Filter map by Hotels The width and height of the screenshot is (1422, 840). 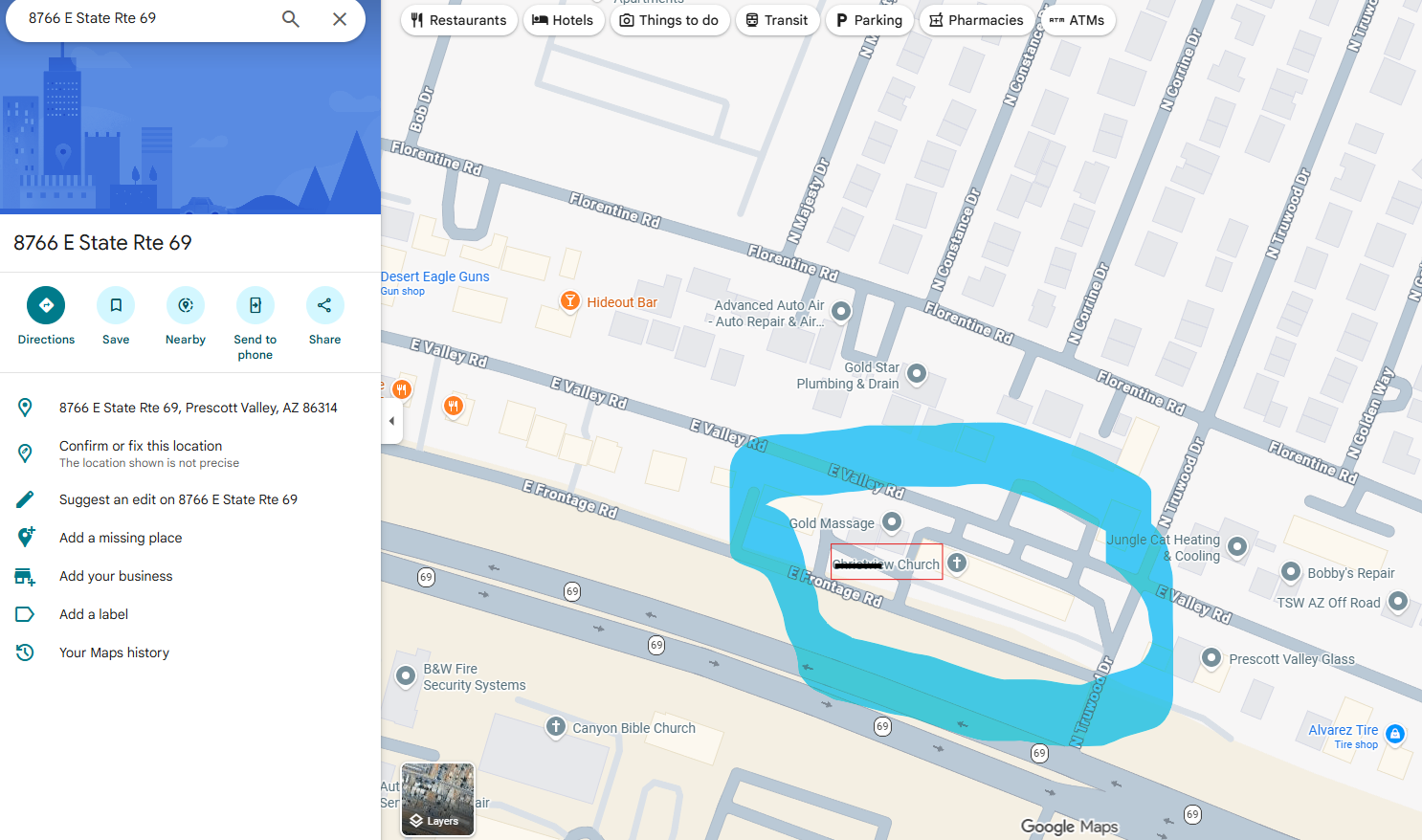564,20
